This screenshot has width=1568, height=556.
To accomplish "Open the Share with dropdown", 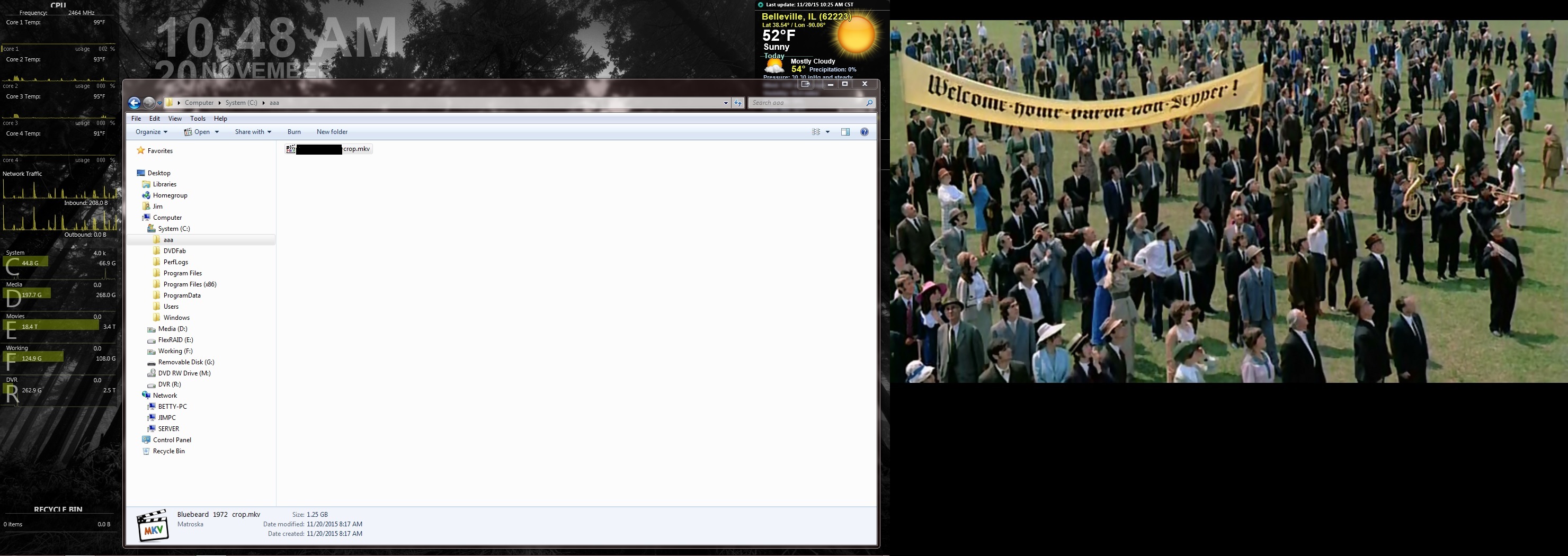I will pyautogui.click(x=253, y=132).
